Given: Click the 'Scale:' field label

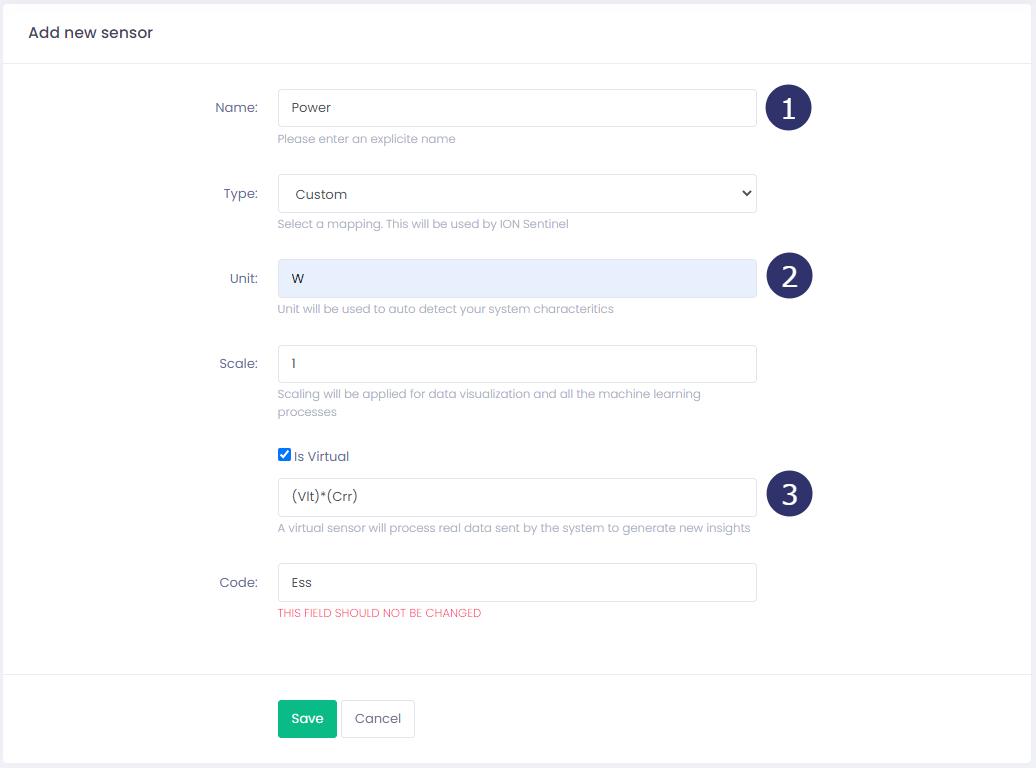Looking at the screenshot, I should 238,364.
